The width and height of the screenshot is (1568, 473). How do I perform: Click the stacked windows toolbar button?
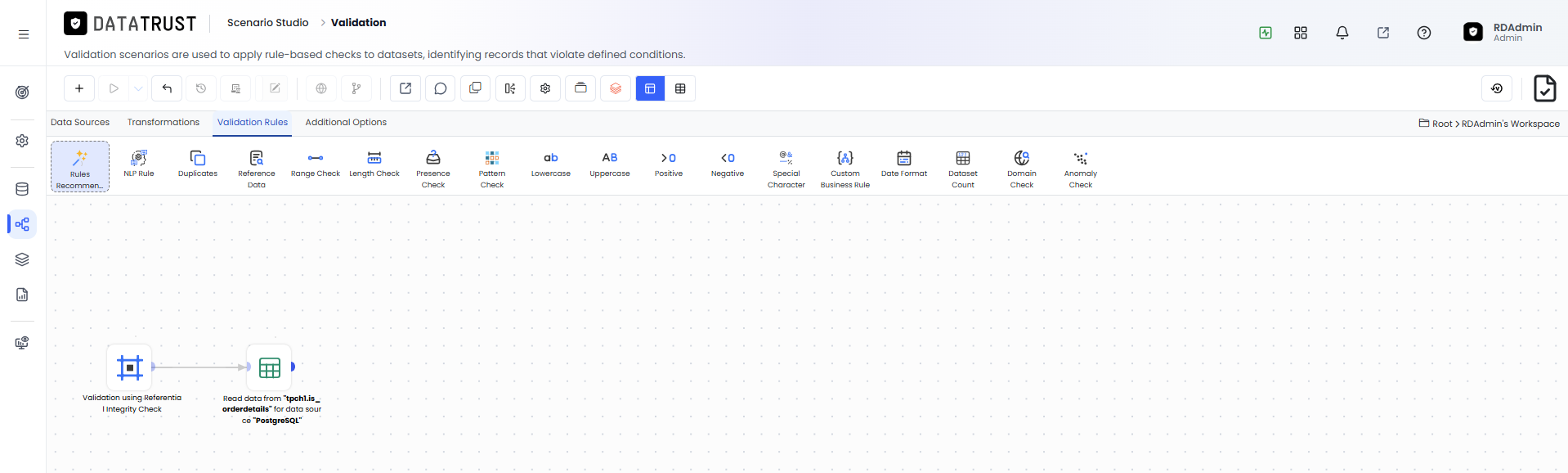[580, 88]
